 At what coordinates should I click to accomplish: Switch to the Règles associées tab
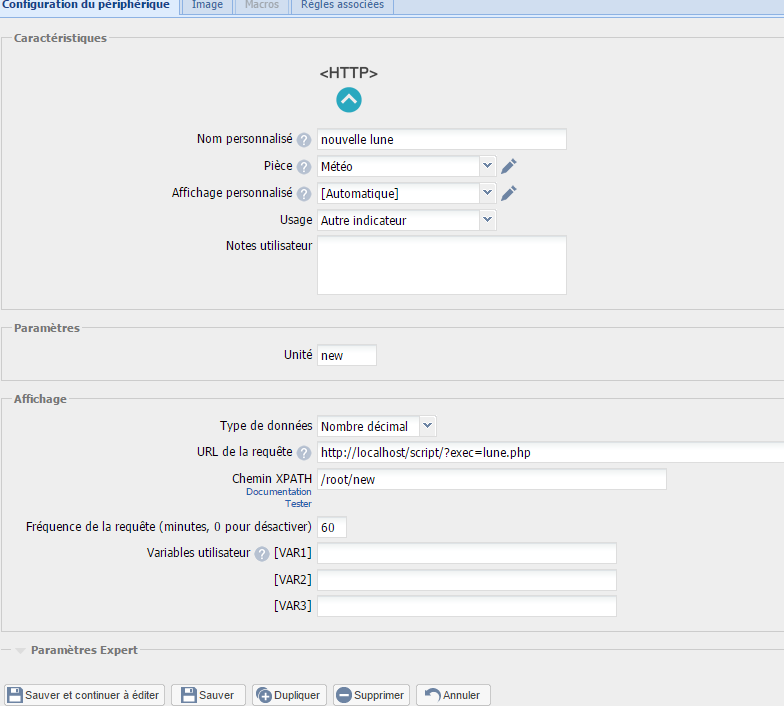point(342,5)
